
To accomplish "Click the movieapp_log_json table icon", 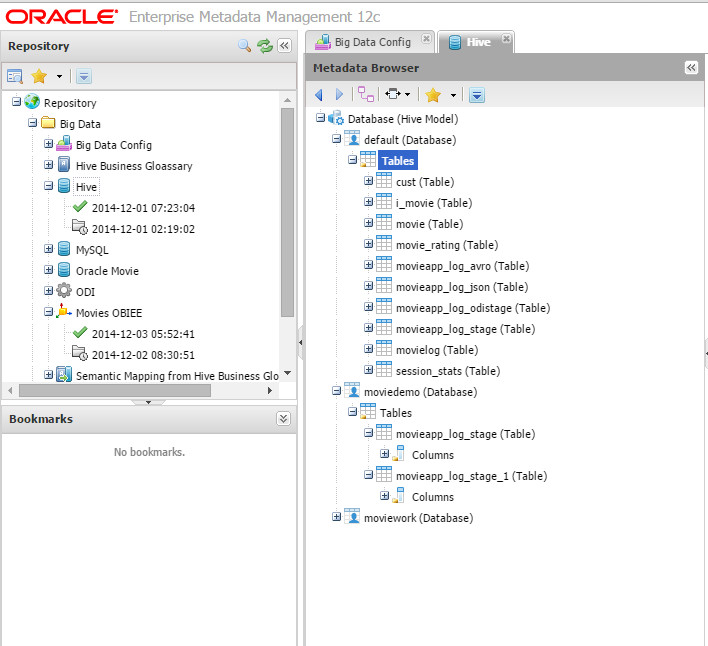I will coord(384,286).
